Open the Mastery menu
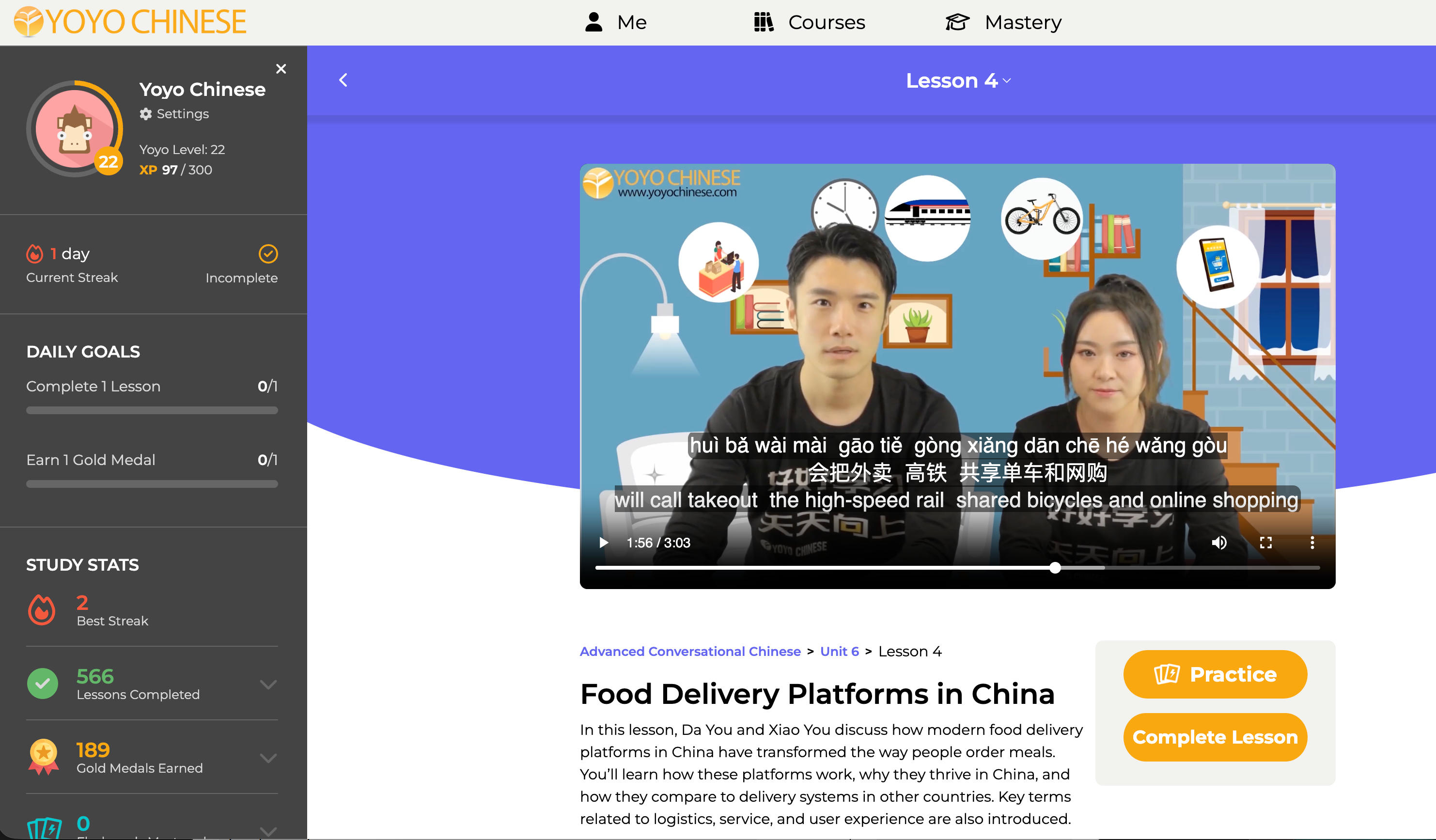1436x840 pixels. tap(1003, 22)
